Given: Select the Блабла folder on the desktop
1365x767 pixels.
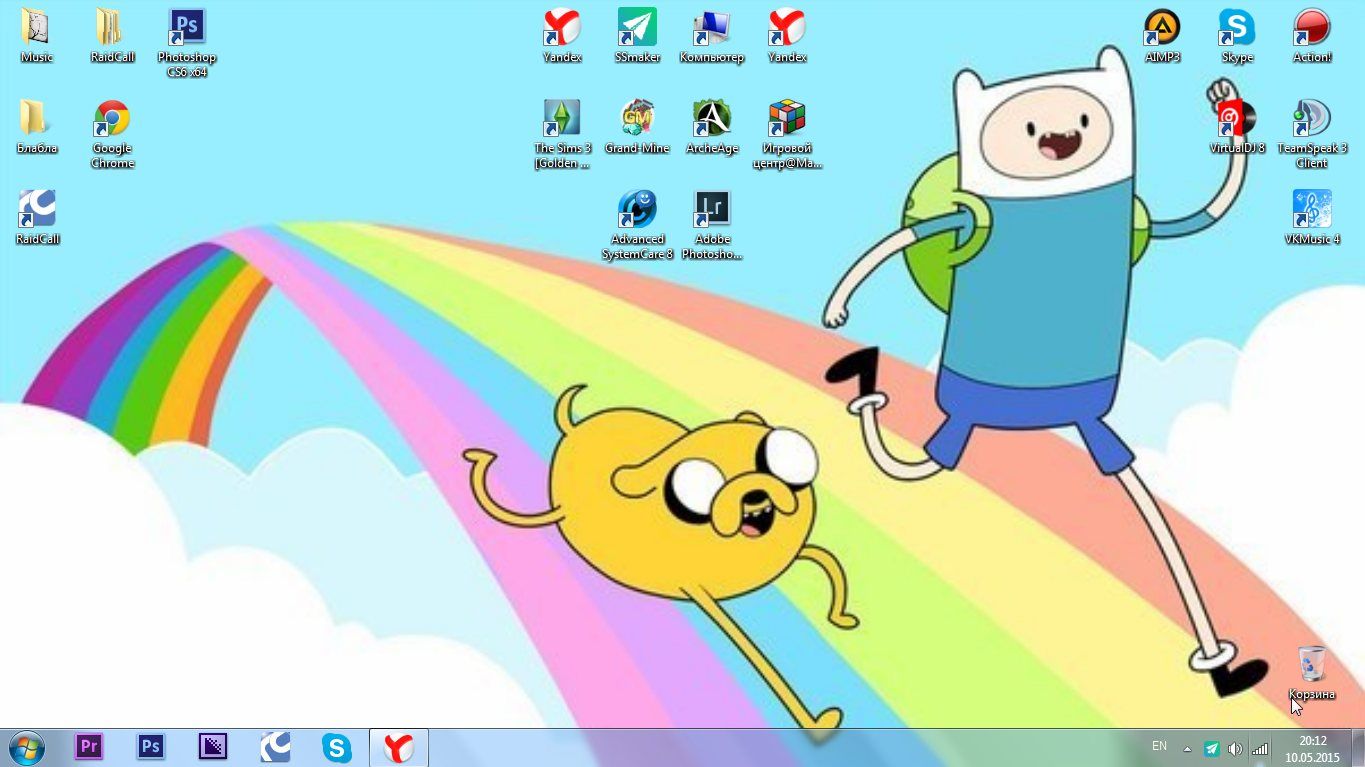Looking at the screenshot, I should (x=36, y=127).
